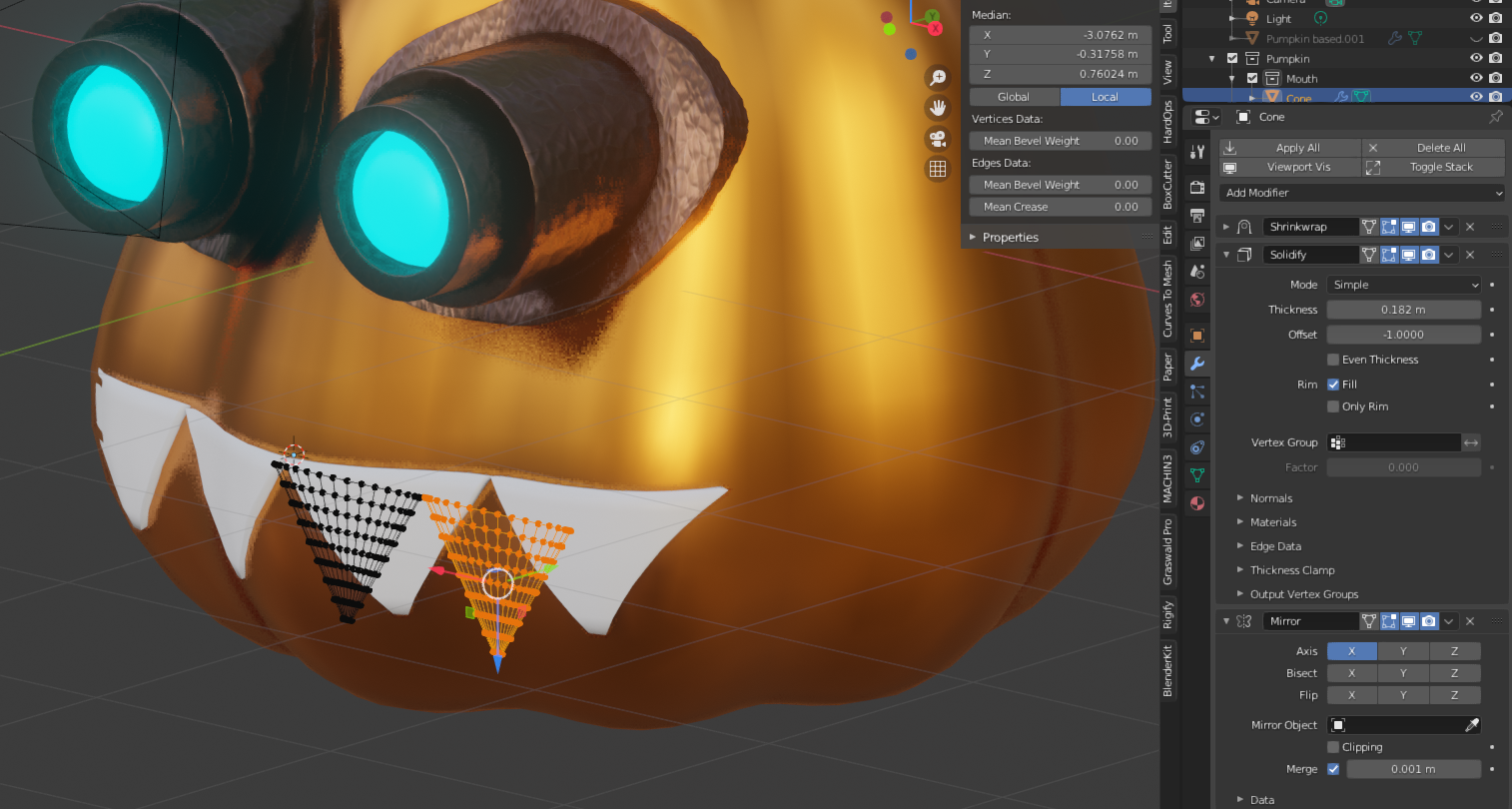Uncheck the Rim Fill checkbox
Image resolution: width=1512 pixels, height=809 pixels.
(x=1333, y=385)
